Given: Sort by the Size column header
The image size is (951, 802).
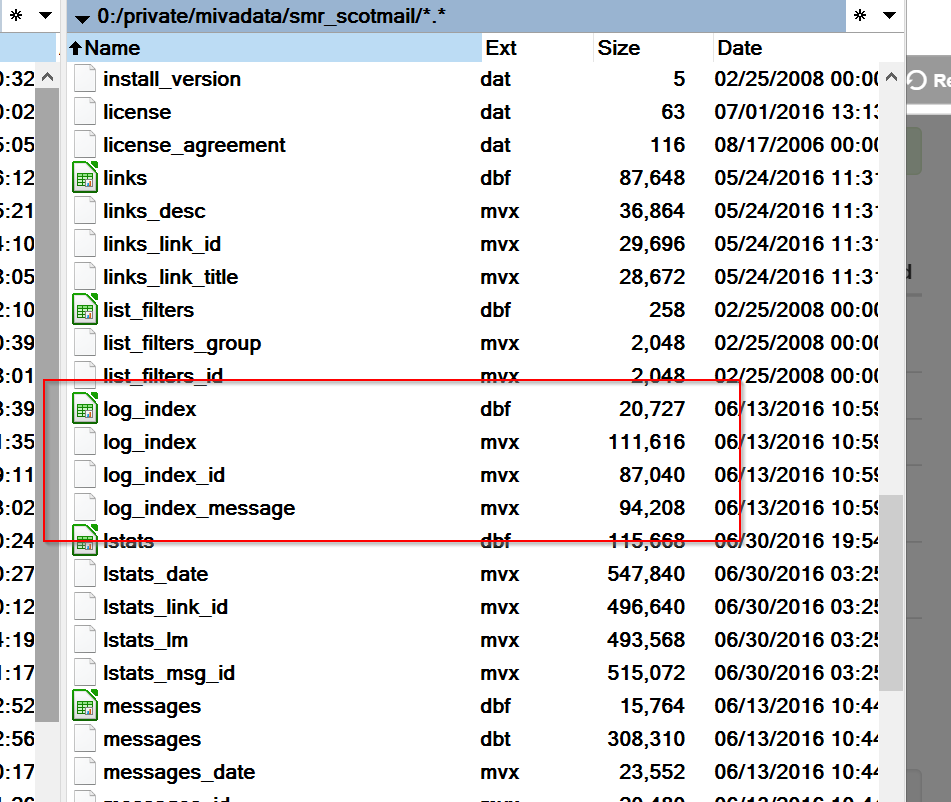Looking at the screenshot, I should point(618,48).
